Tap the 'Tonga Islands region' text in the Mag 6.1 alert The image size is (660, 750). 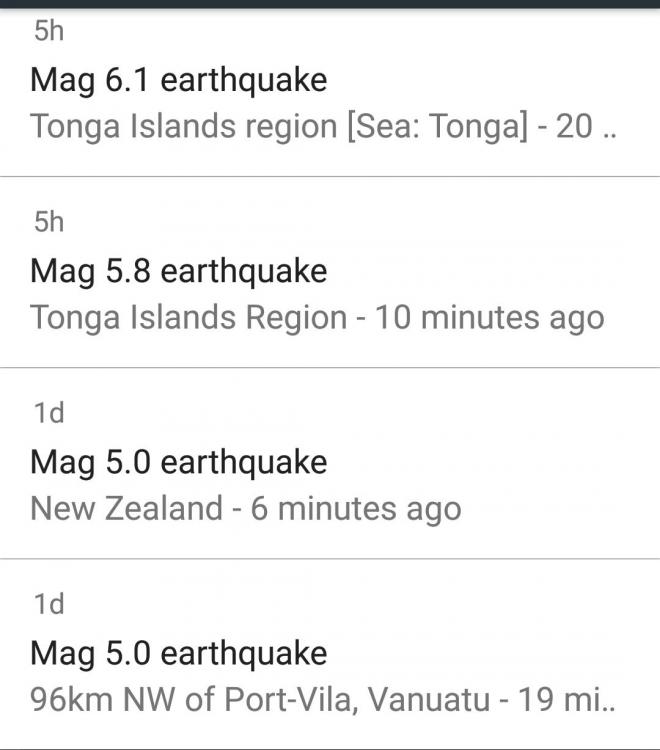[x=184, y=127]
